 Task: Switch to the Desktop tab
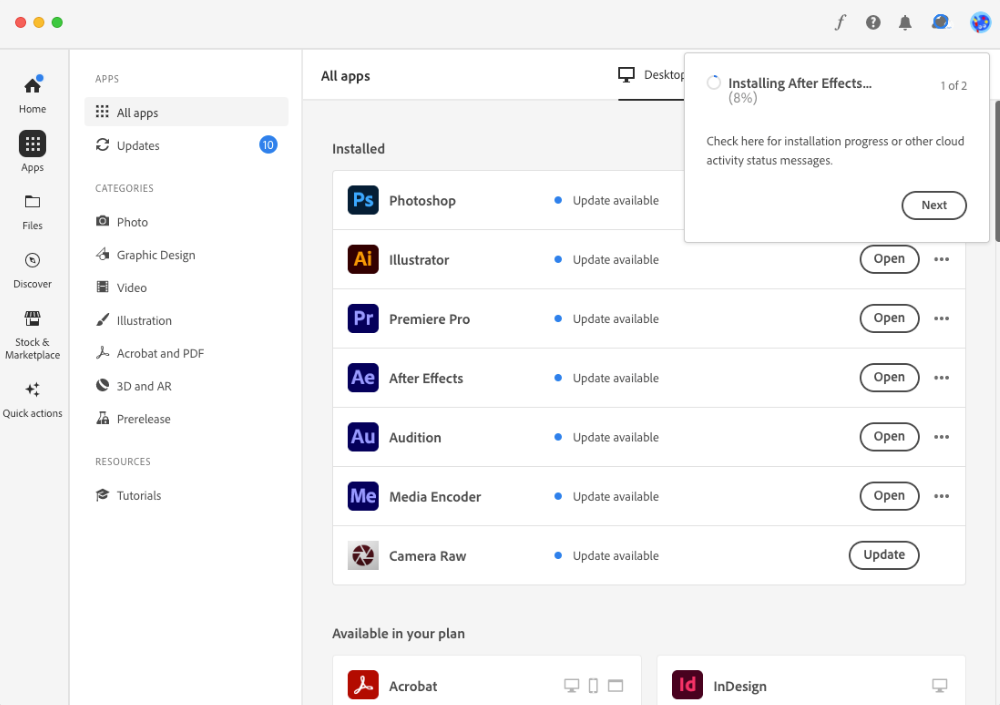[651, 75]
